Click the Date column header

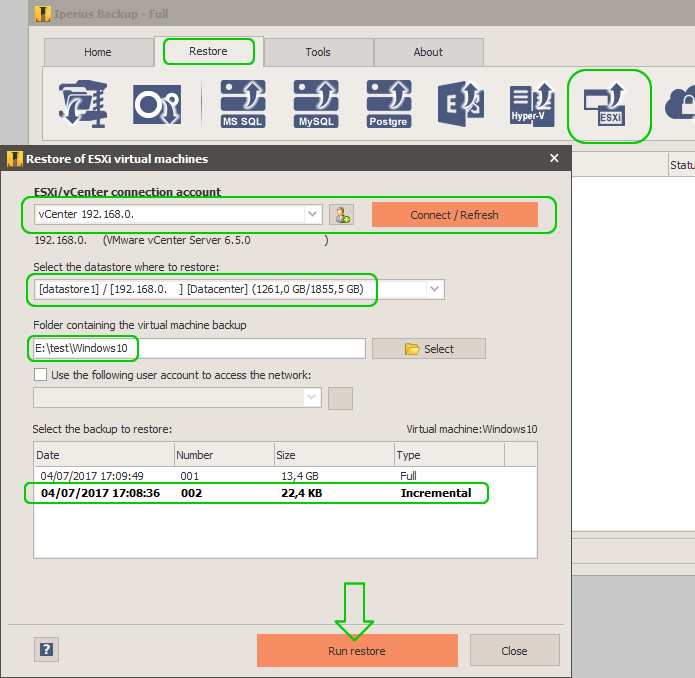[105, 455]
